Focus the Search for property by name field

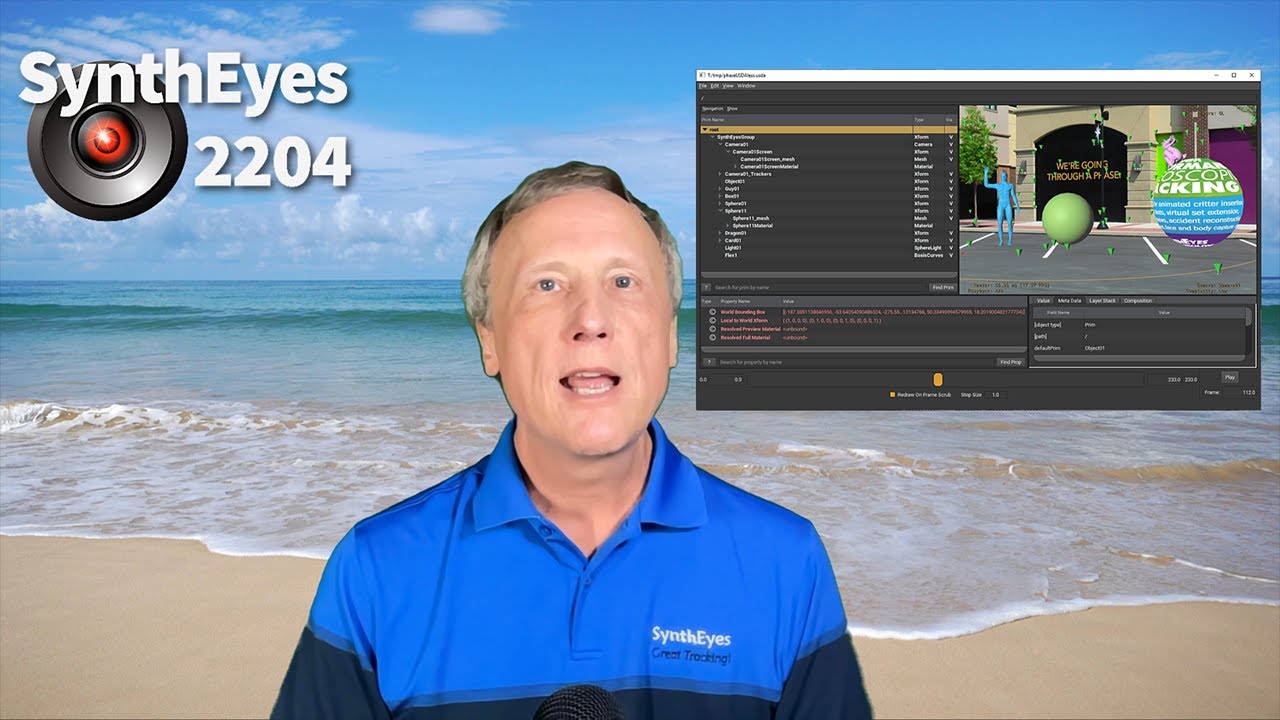pos(856,362)
